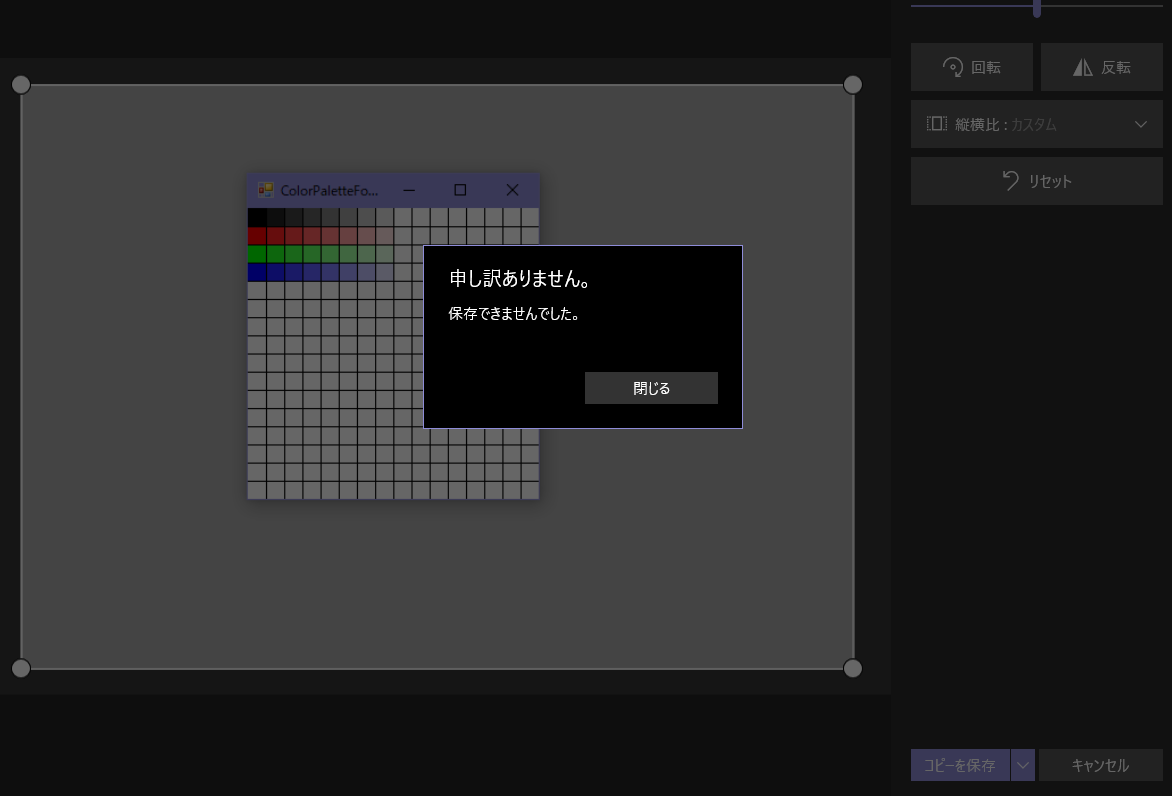Viewport: 1172px width, 796px height.
Task: Click the 回転 rotate button
Action: tap(972, 67)
